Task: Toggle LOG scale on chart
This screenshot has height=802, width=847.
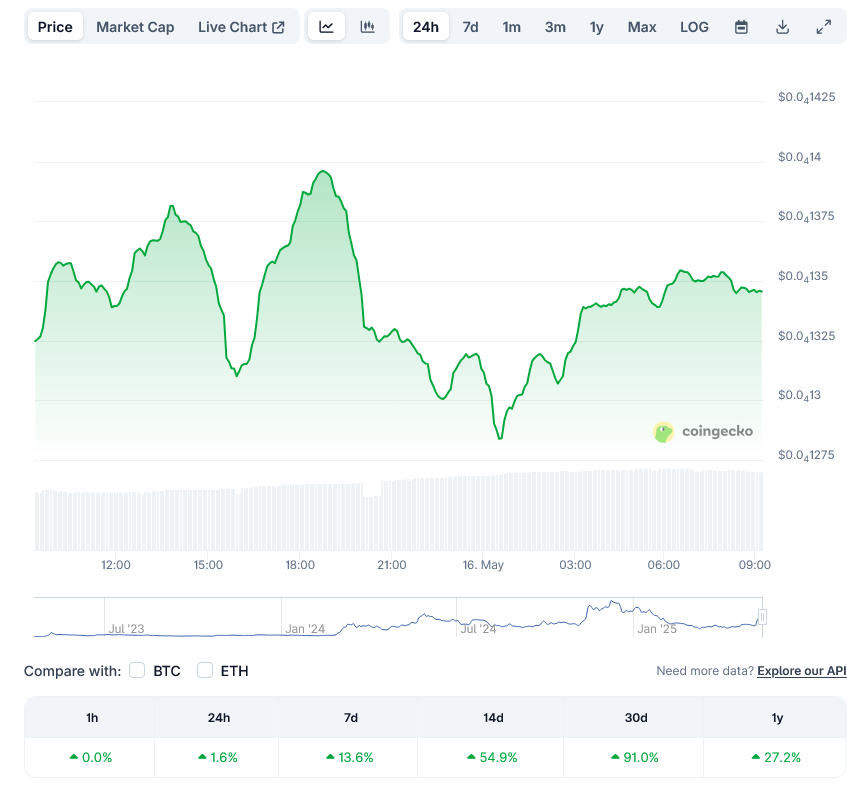Action: click(x=694, y=27)
